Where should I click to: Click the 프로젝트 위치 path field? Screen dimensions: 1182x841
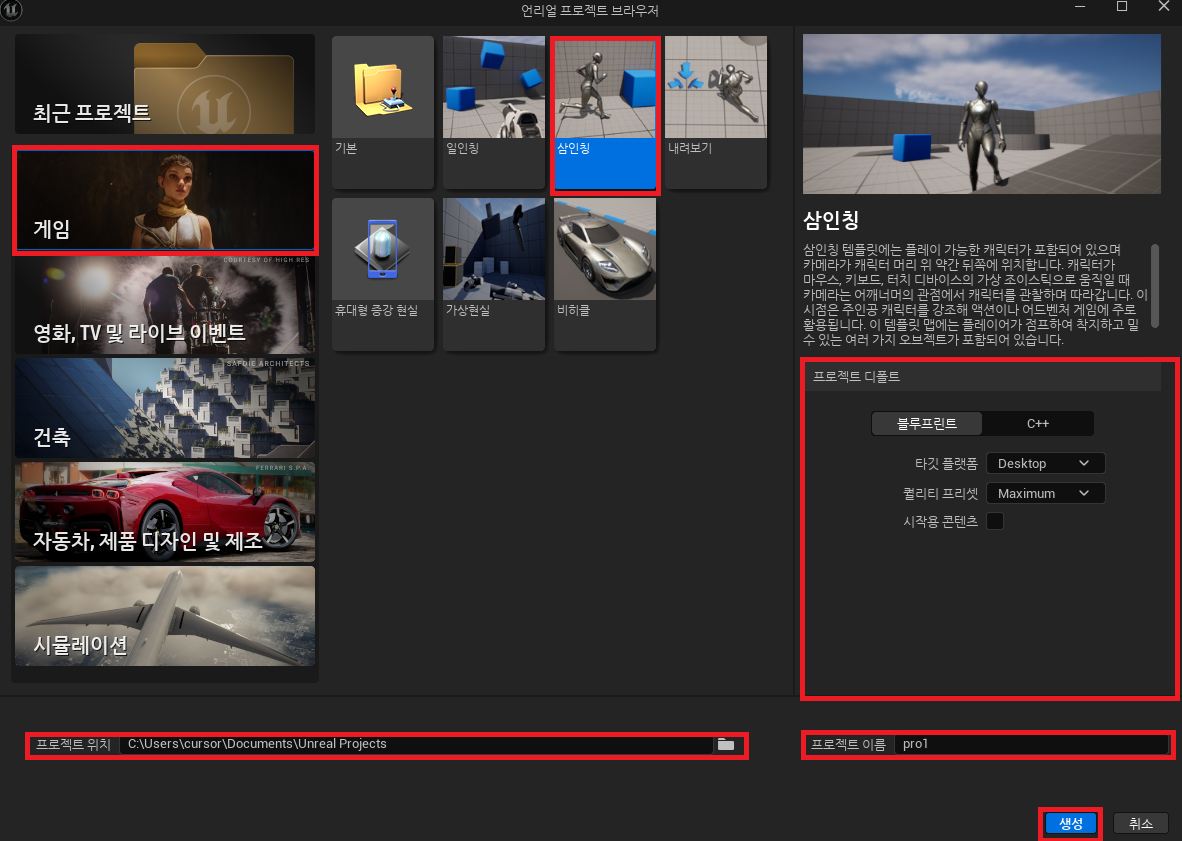tap(416, 745)
